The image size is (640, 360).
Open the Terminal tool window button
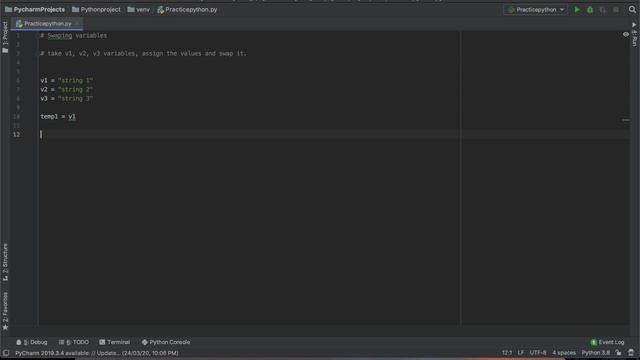[115, 342]
